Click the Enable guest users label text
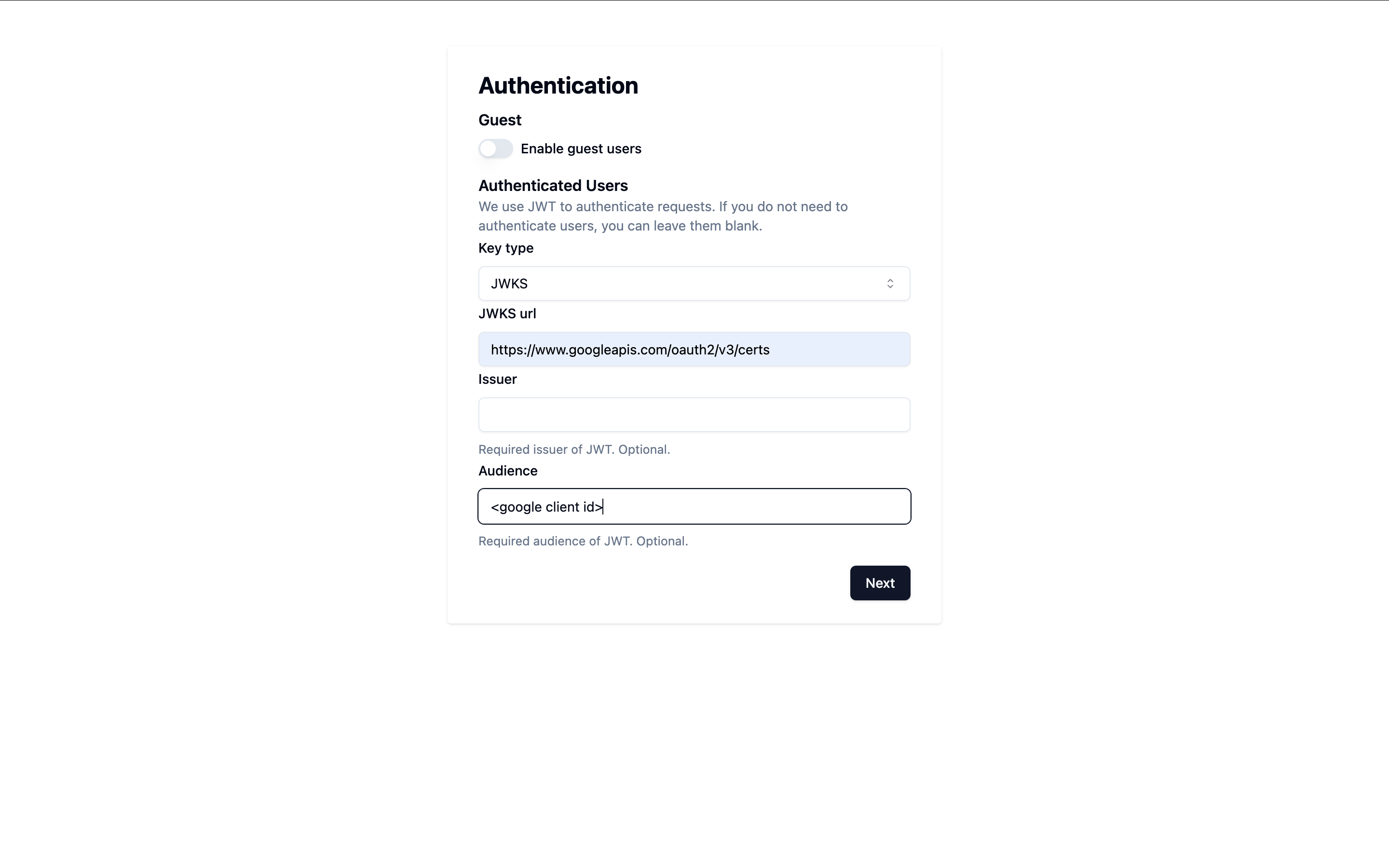 [581, 148]
